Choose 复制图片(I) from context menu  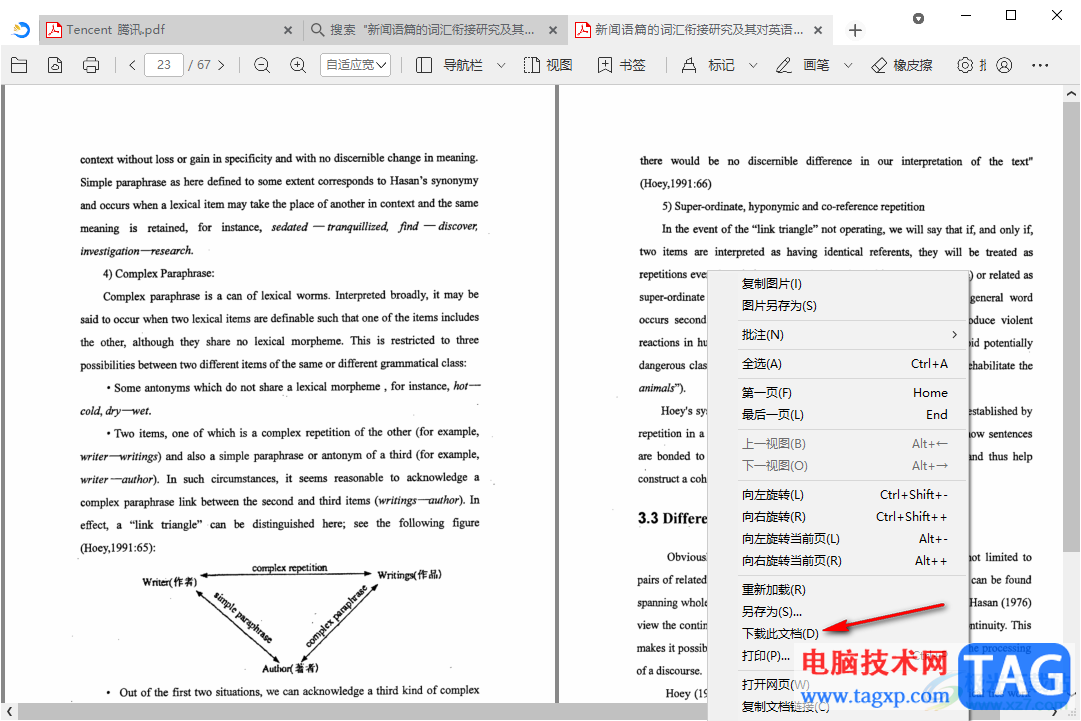839,283
